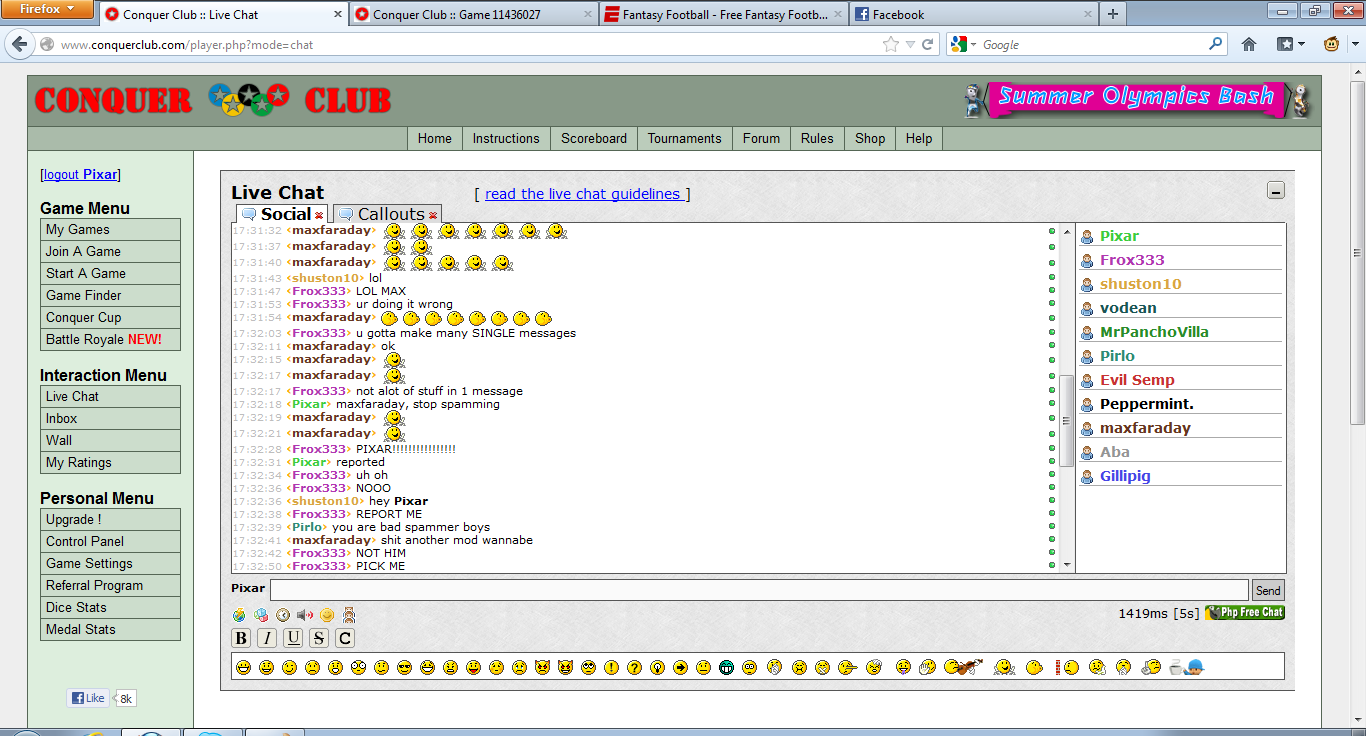Open the text color picker C button
Image resolution: width=1366 pixels, height=736 pixels.
click(x=345, y=638)
